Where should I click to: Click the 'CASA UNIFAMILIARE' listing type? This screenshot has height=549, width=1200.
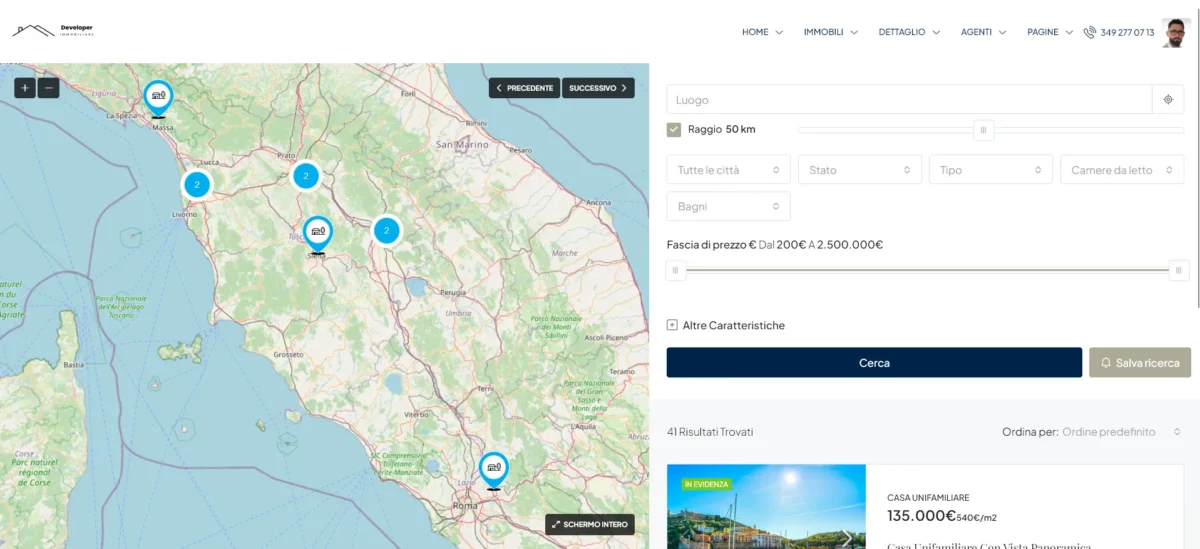pyautogui.click(x=928, y=497)
